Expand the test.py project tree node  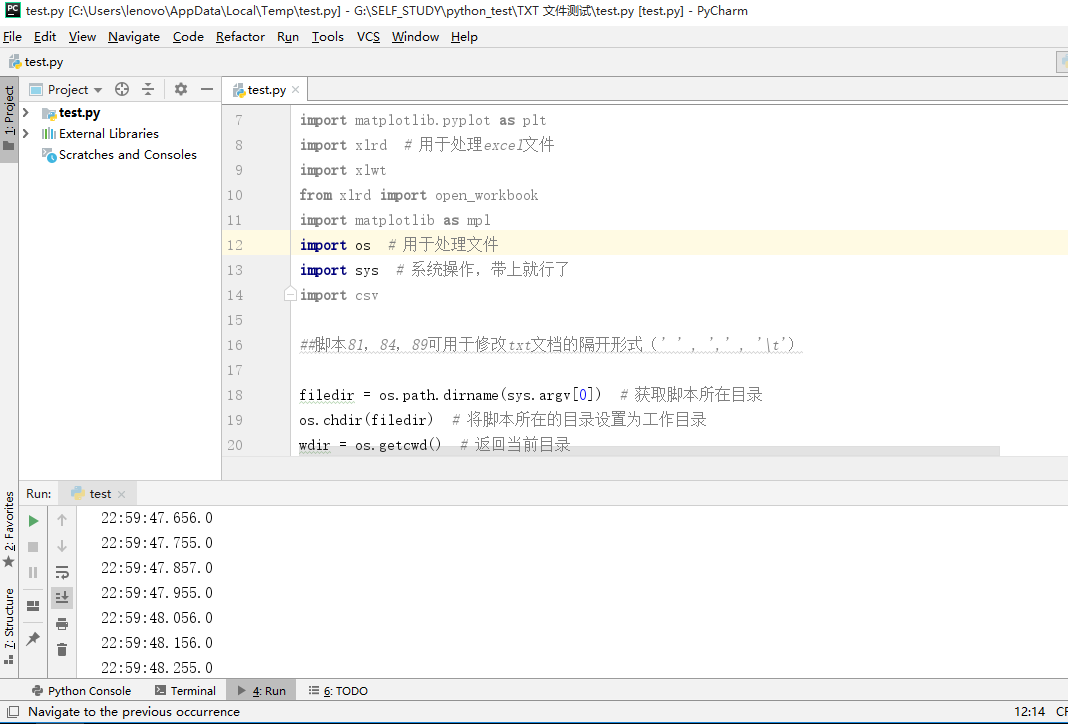coord(26,112)
